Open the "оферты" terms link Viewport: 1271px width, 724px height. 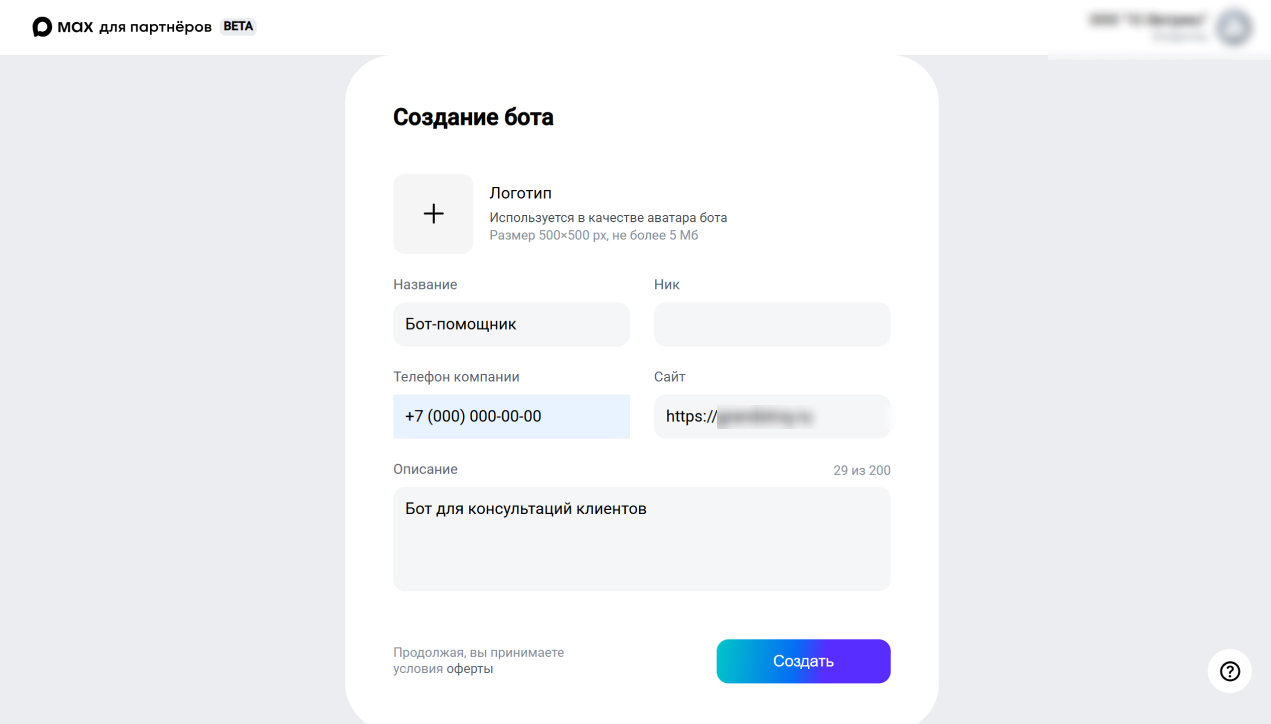(470, 669)
